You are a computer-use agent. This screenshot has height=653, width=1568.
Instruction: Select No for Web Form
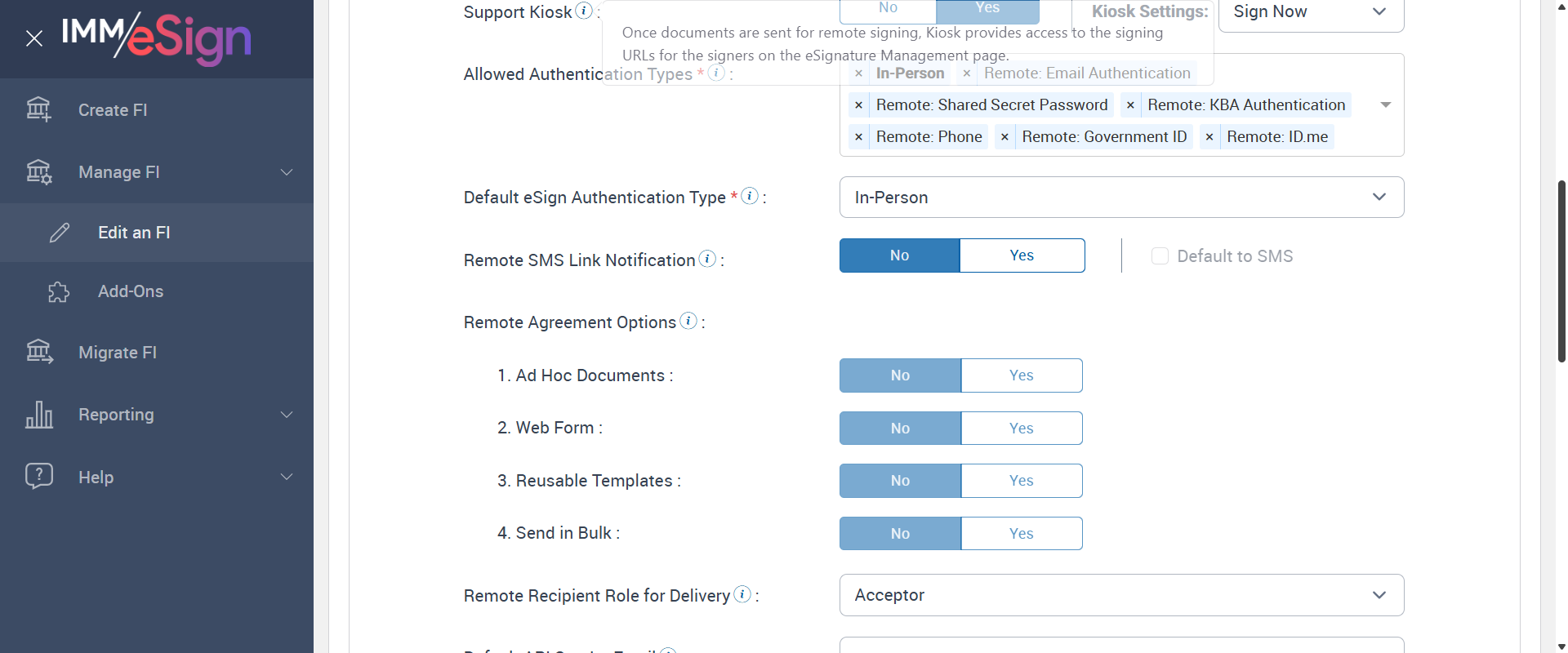point(900,429)
